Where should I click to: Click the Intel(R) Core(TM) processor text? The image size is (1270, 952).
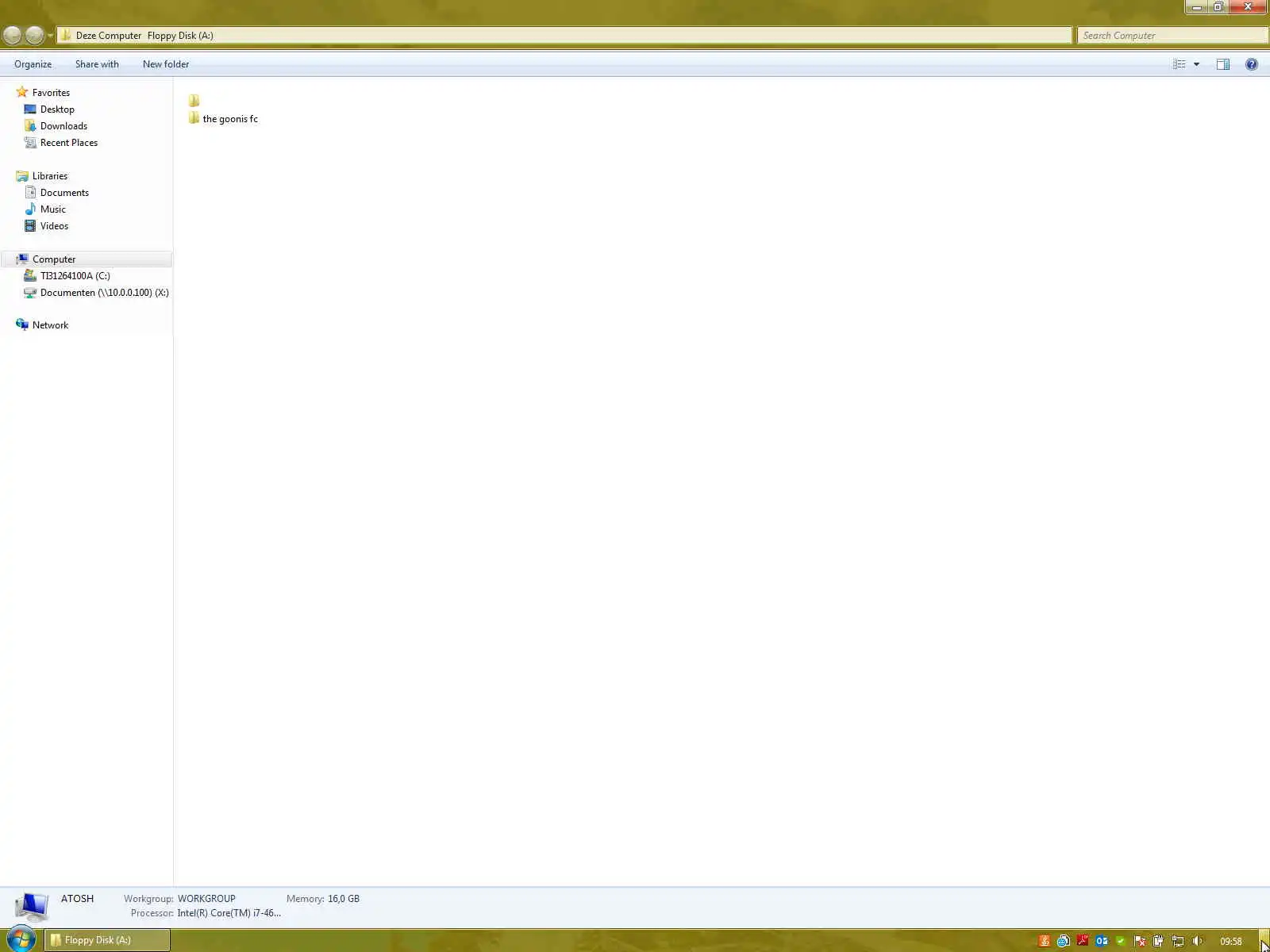[x=229, y=913]
